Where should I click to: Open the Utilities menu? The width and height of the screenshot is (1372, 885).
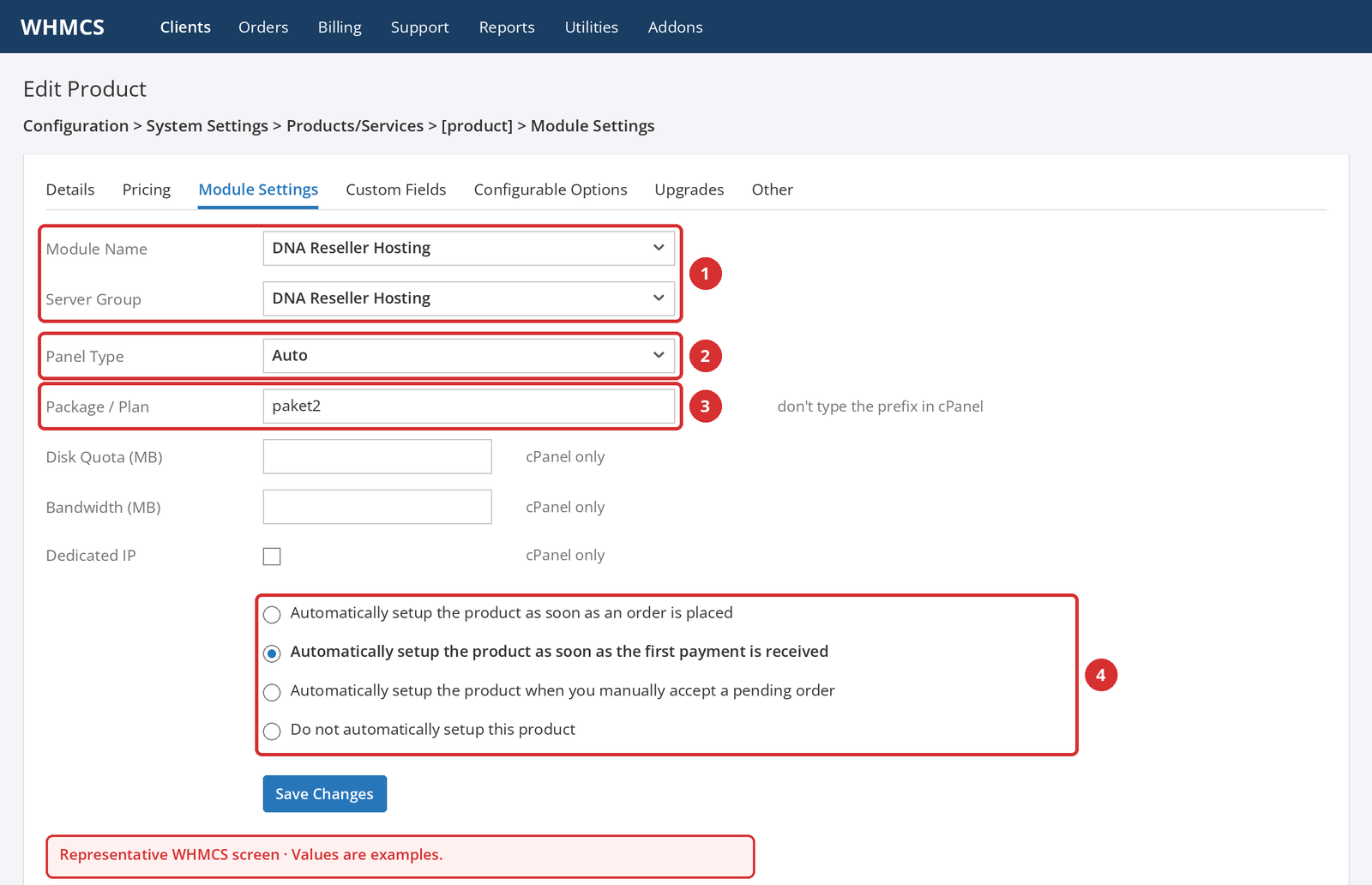(592, 27)
